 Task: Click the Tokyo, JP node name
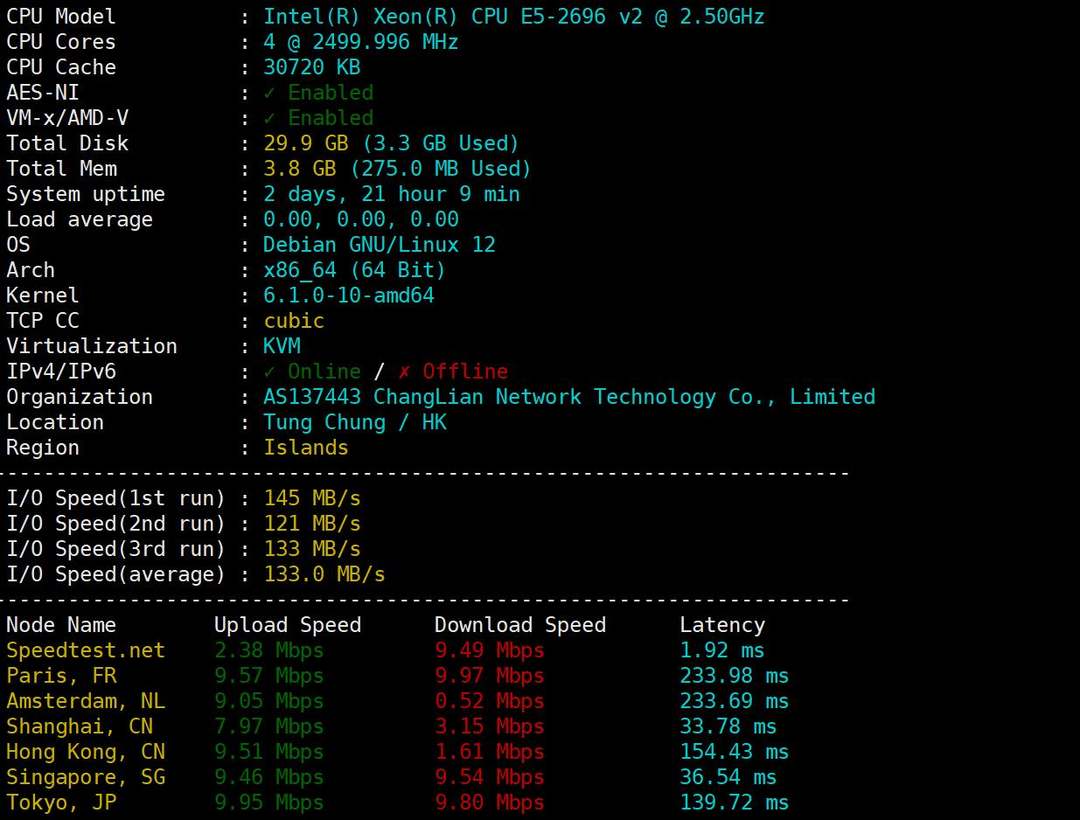click(61, 803)
